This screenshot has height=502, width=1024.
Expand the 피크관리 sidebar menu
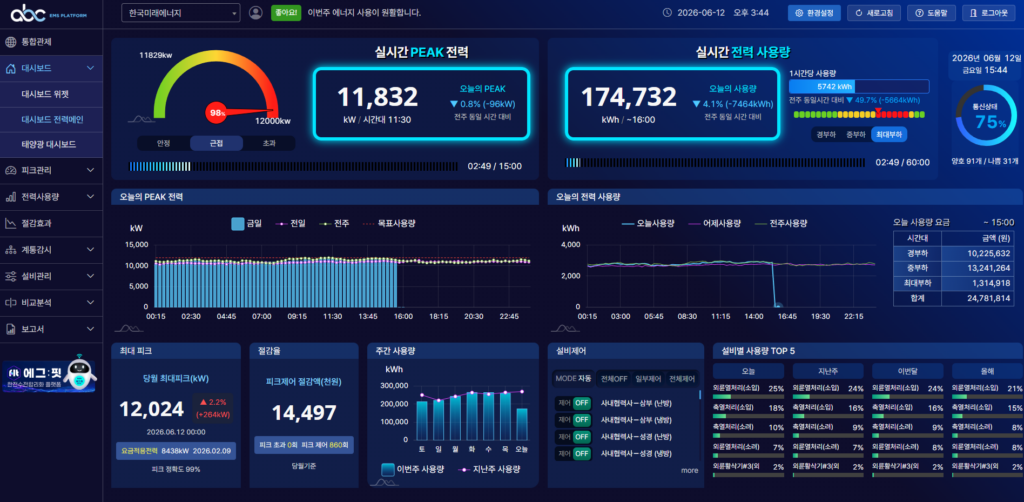pyautogui.click(x=52, y=170)
